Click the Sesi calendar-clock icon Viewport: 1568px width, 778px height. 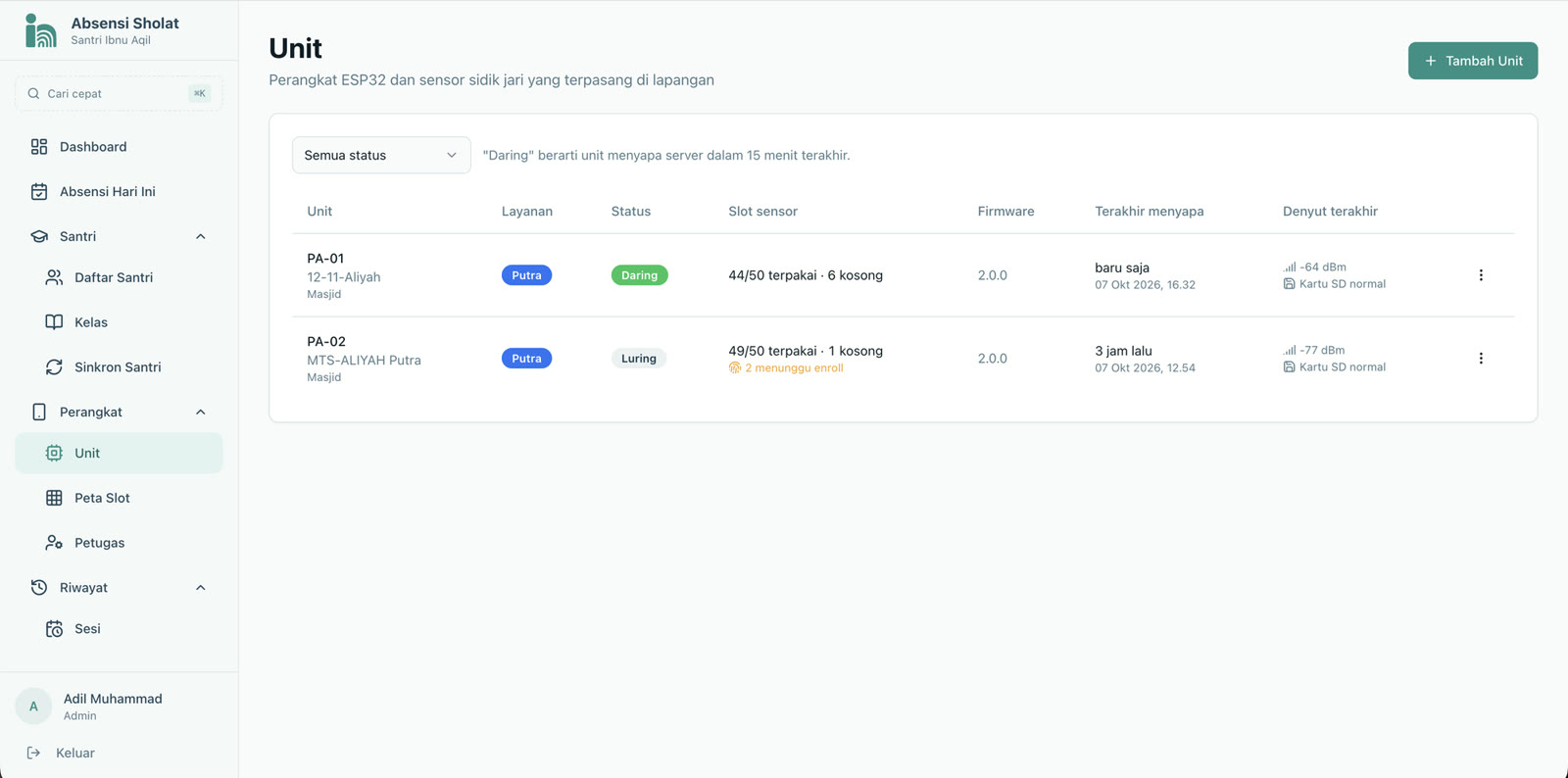(x=54, y=629)
